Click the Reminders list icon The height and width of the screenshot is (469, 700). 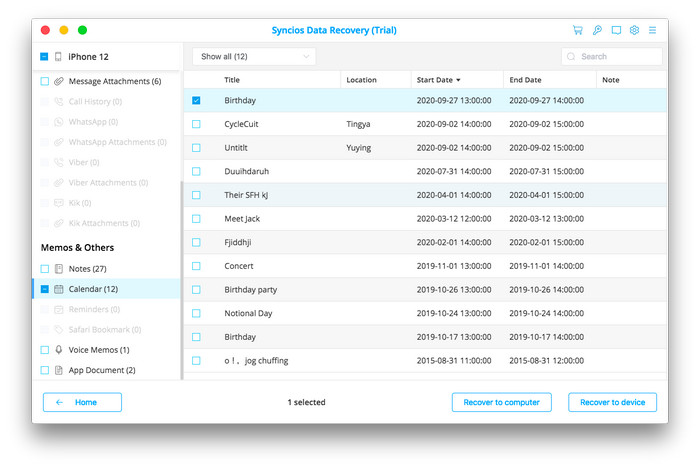[x=58, y=309]
